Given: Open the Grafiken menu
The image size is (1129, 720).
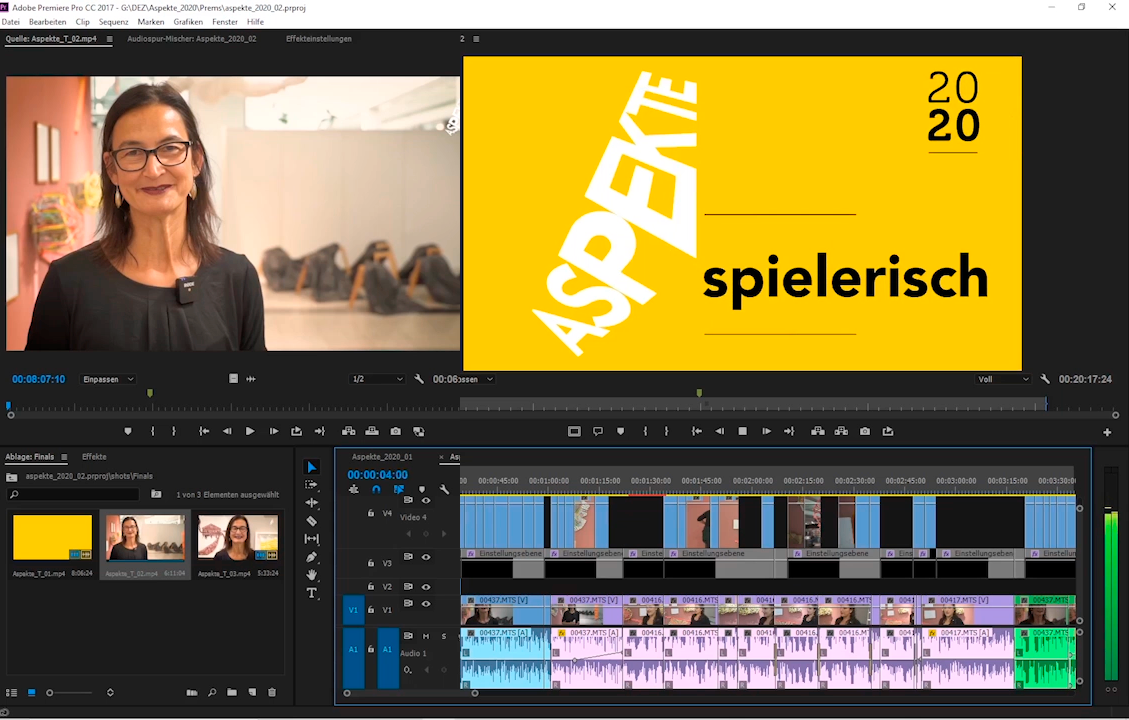Looking at the screenshot, I should click(188, 22).
